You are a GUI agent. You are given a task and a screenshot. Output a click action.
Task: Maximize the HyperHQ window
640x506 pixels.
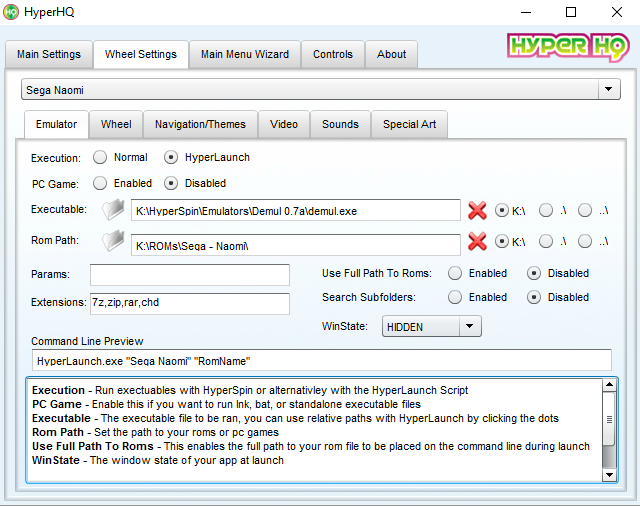pyautogui.click(x=571, y=12)
